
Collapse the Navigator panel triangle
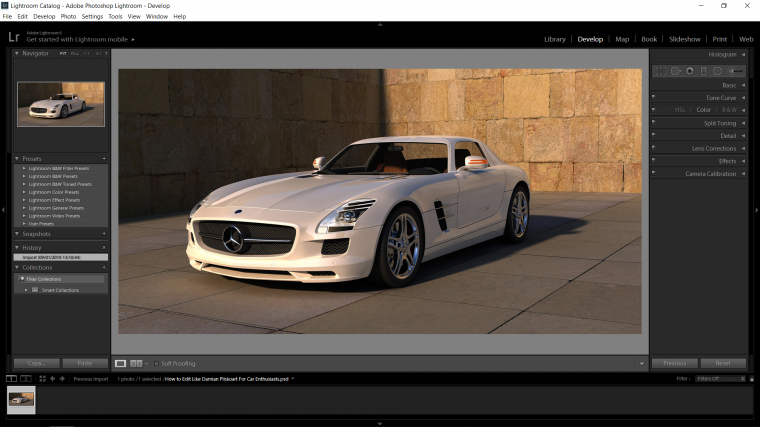pyautogui.click(x=17, y=53)
